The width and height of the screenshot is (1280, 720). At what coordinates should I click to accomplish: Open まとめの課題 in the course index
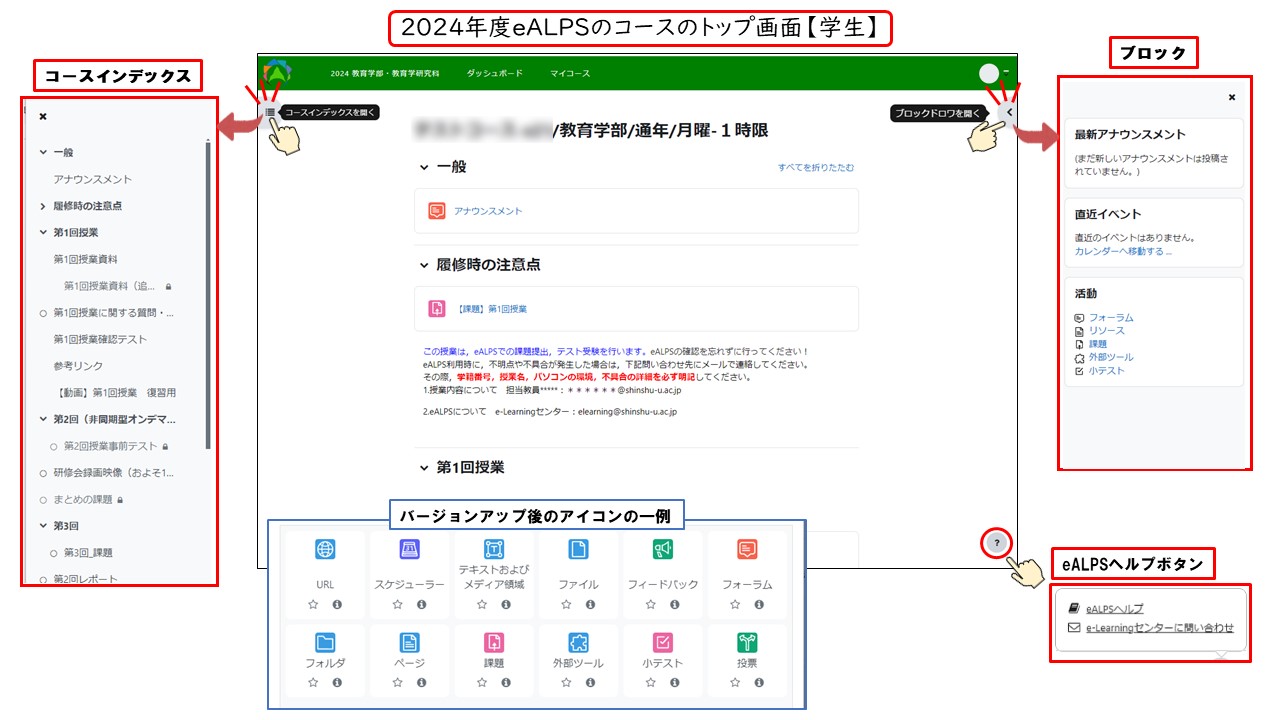click(83, 499)
